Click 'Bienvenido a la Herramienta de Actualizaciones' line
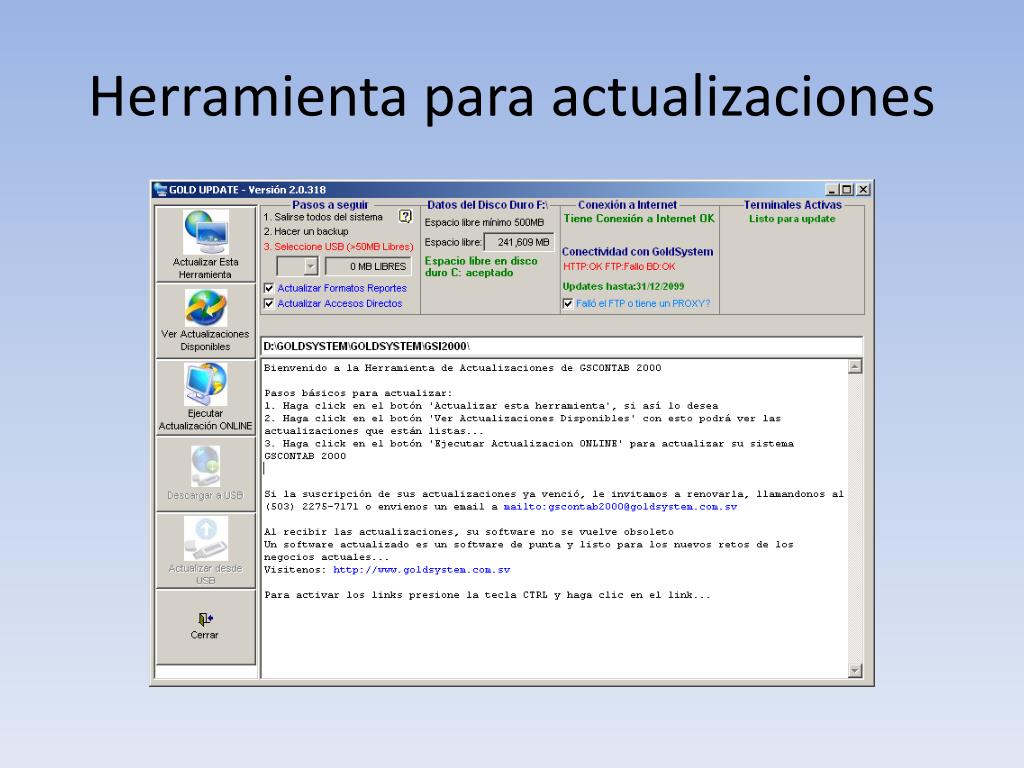The height and width of the screenshot is (768, 1024). (462, 368)
